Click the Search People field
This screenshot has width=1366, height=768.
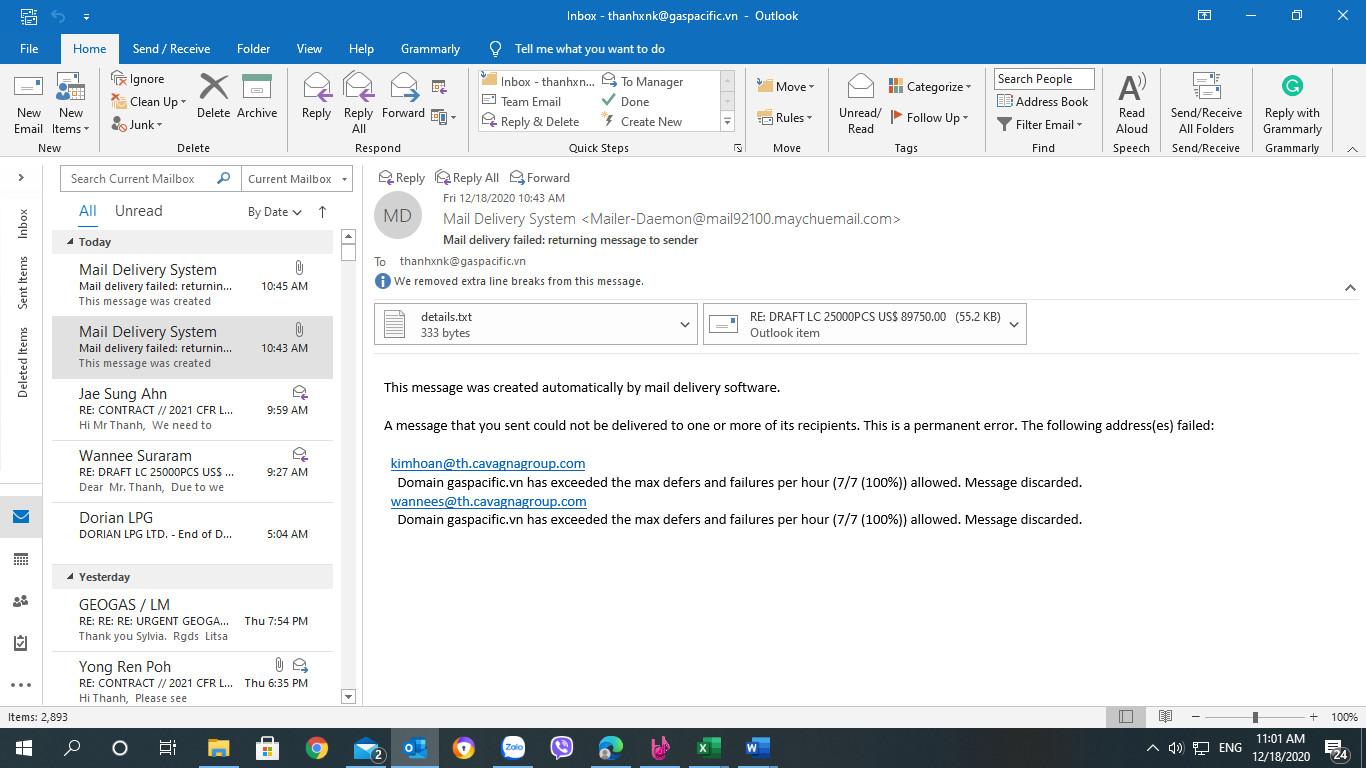pos(1043,79)
